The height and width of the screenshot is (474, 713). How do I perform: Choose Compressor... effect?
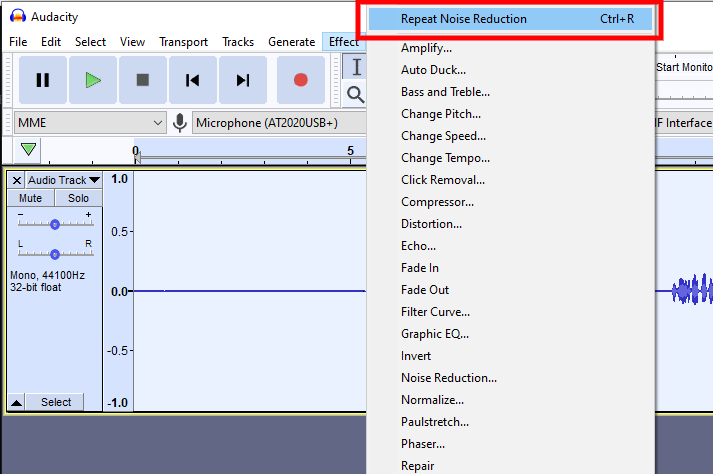pyautogui.click(x=510, y=202)
